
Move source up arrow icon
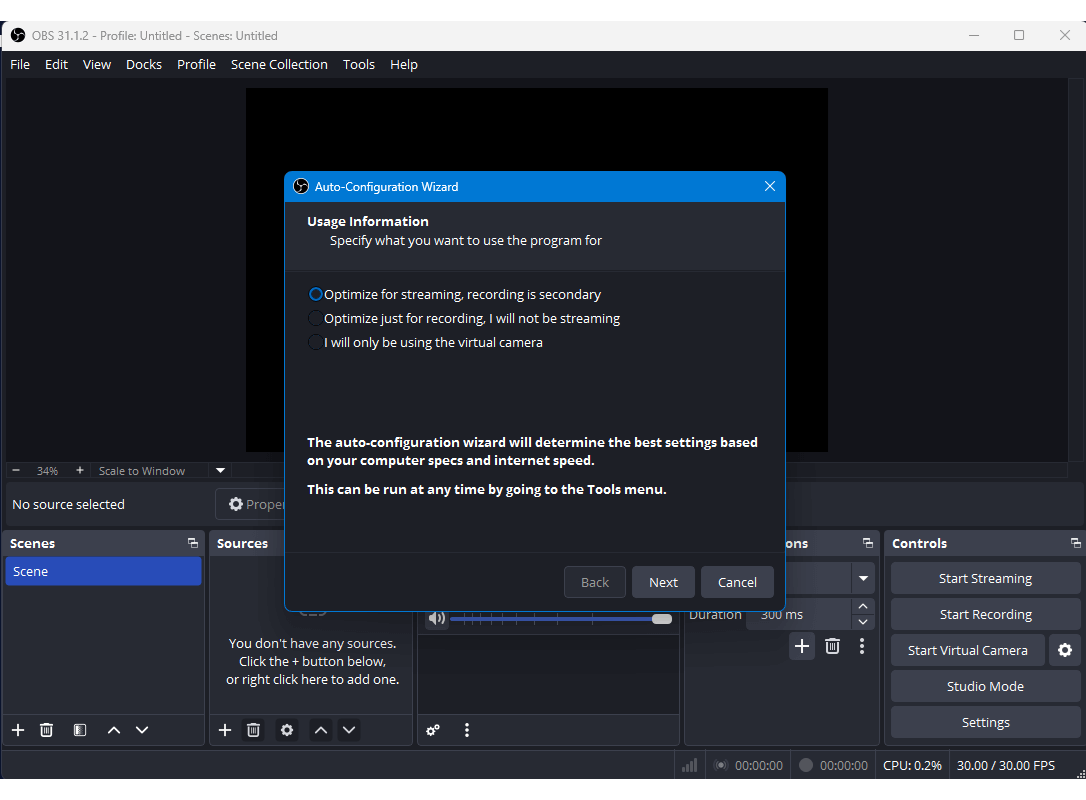click(321, 730)
